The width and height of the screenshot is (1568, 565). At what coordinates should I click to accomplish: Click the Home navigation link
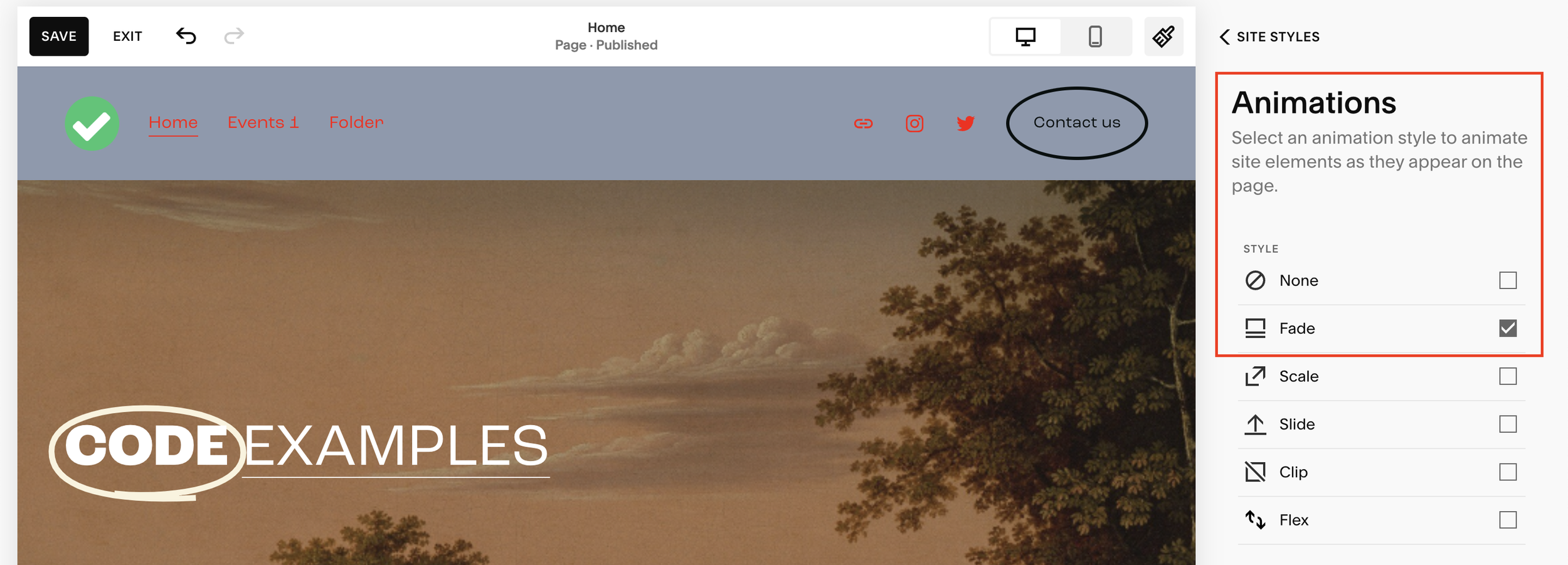(173, 122)
